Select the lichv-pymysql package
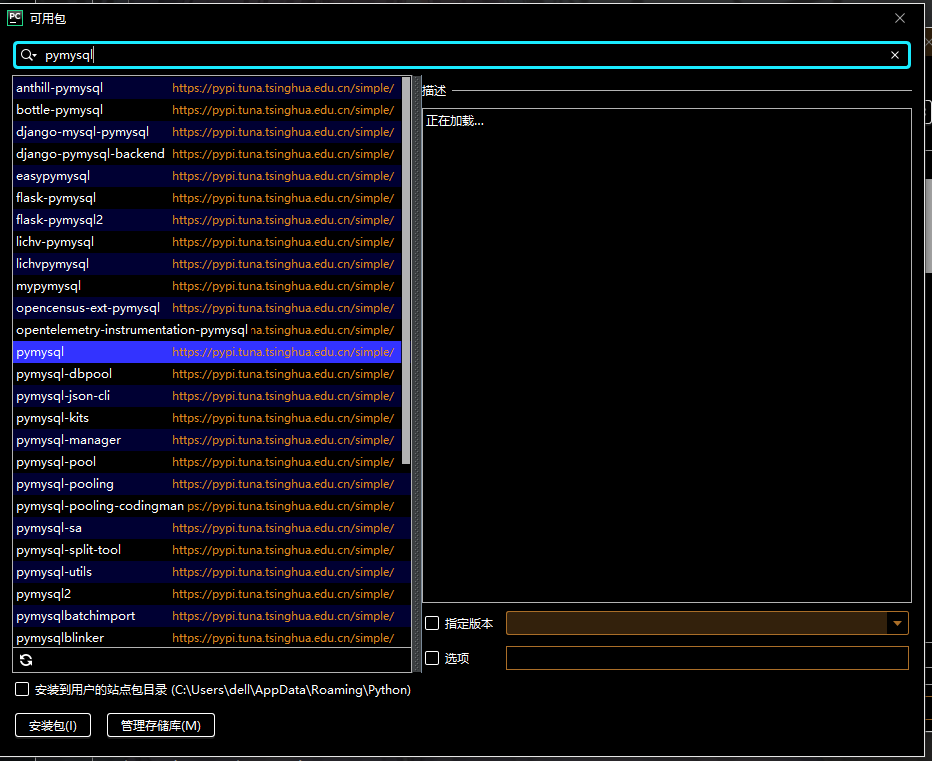 pos(207,242)
